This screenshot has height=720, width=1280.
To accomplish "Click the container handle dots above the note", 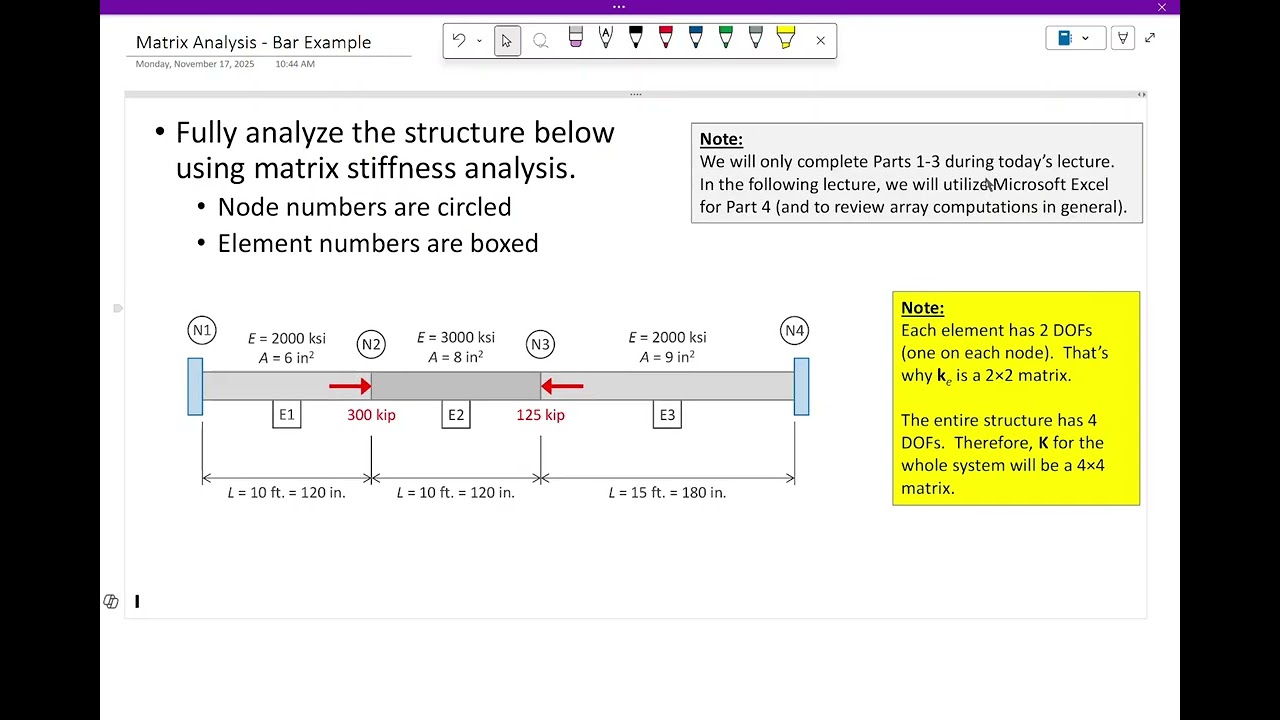I will (635, 94).
